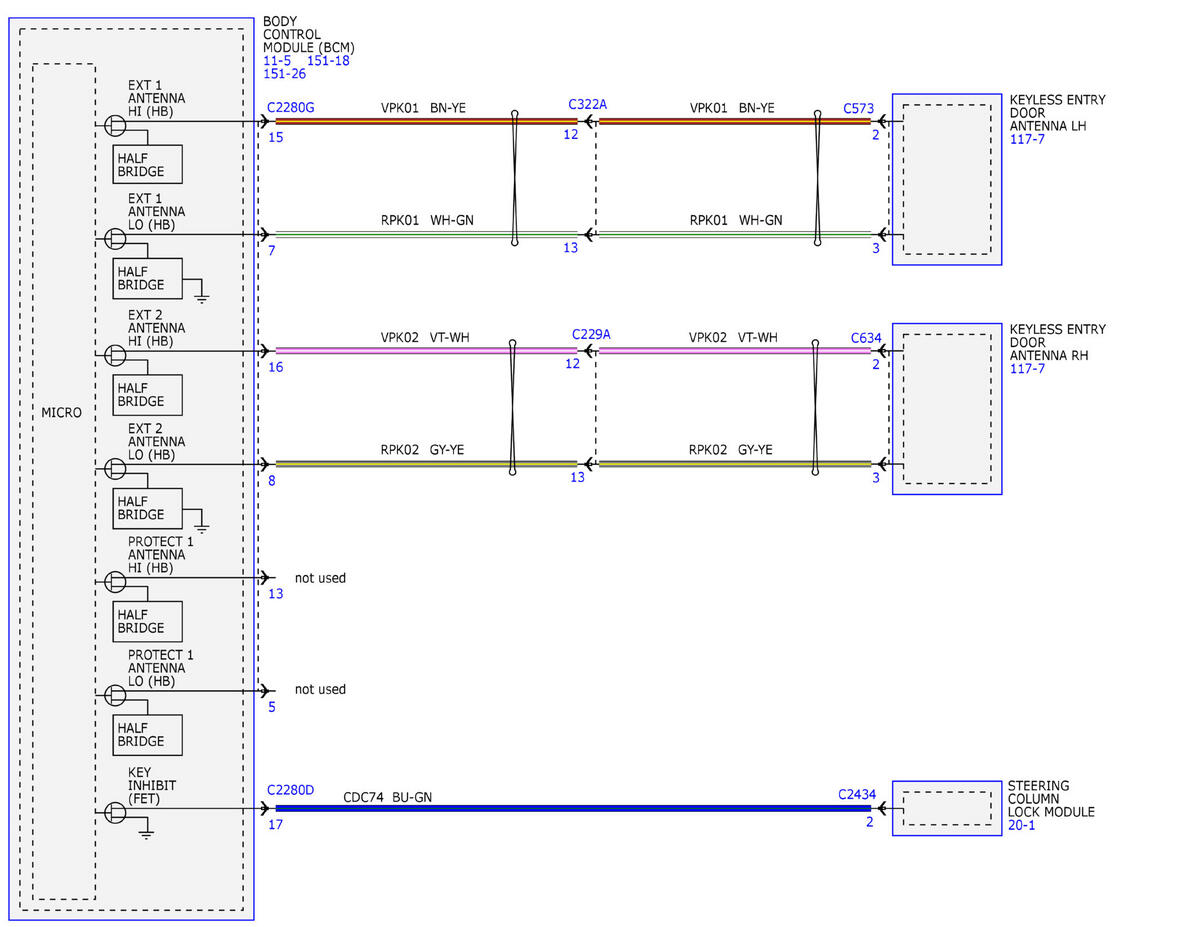
Task: Click the Key Inhibit FET circle symbol
Action: pos(116,813)
